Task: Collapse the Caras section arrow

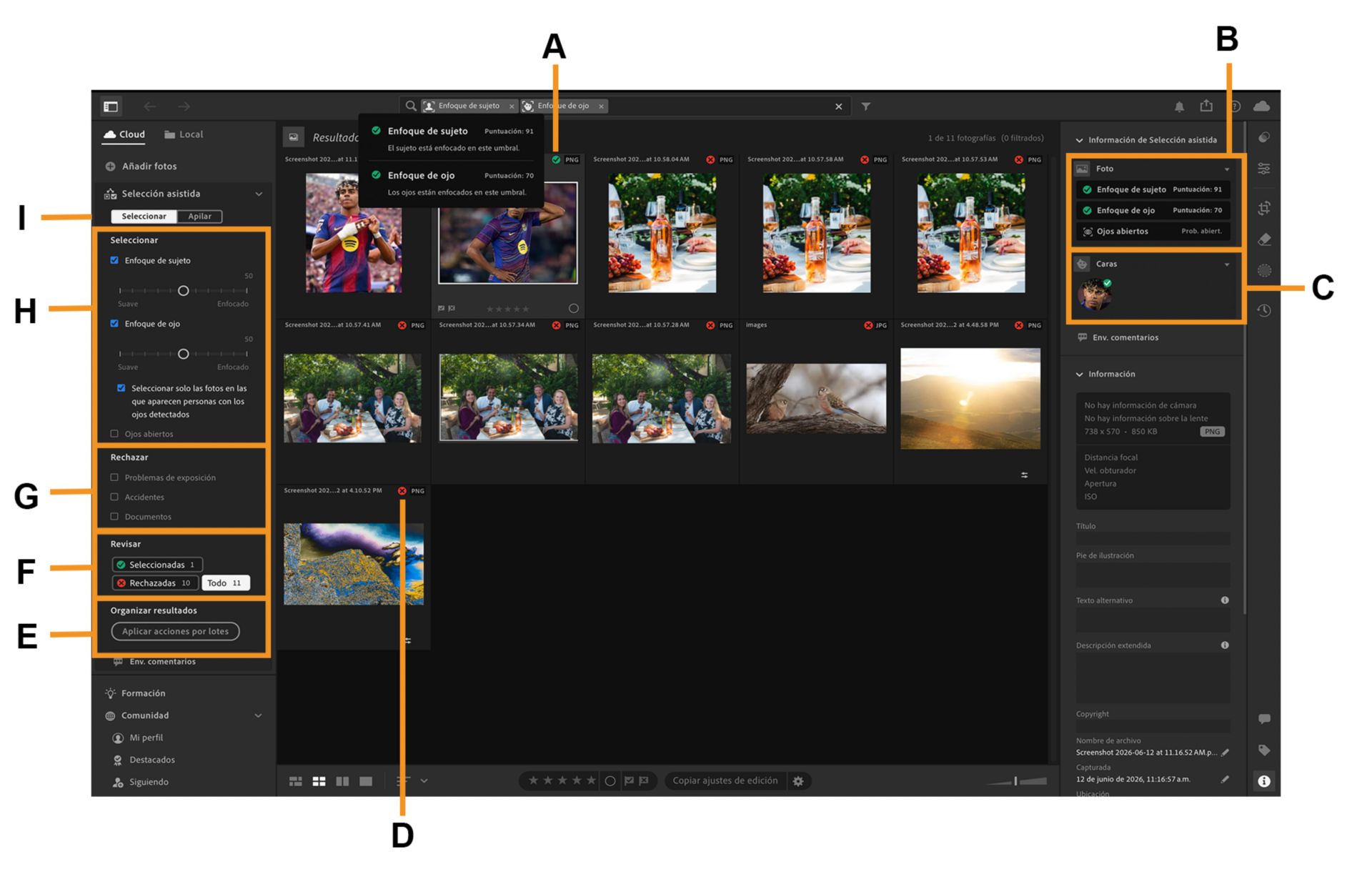Action: 1227,264
